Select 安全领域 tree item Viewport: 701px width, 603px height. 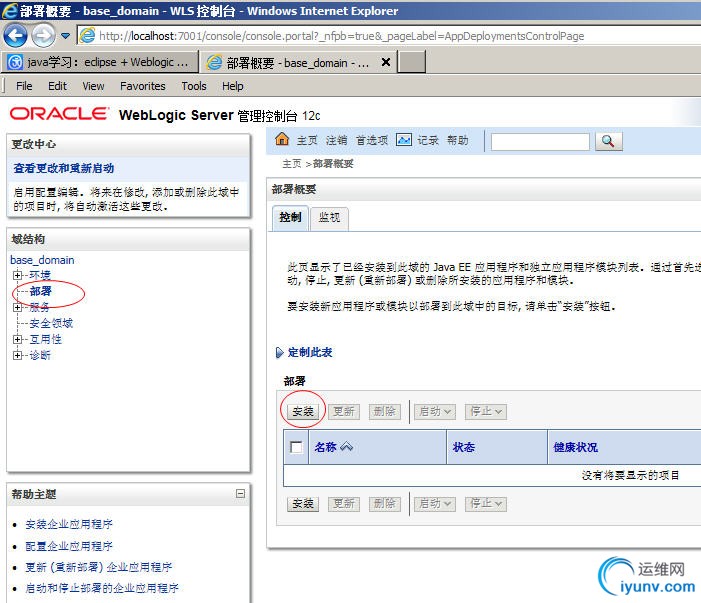pyautogui.click(x=51, y=323)
